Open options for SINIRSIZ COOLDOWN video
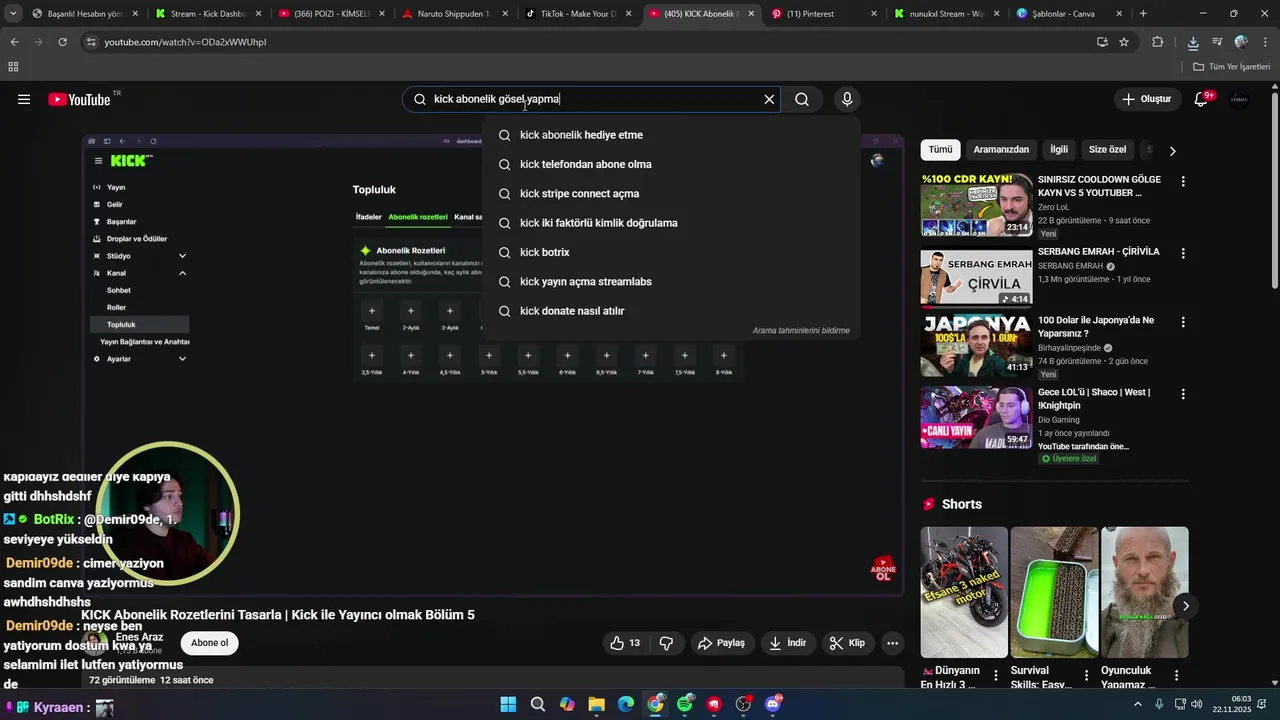This screenshot has width=1280, height=720. [1183, 182]
